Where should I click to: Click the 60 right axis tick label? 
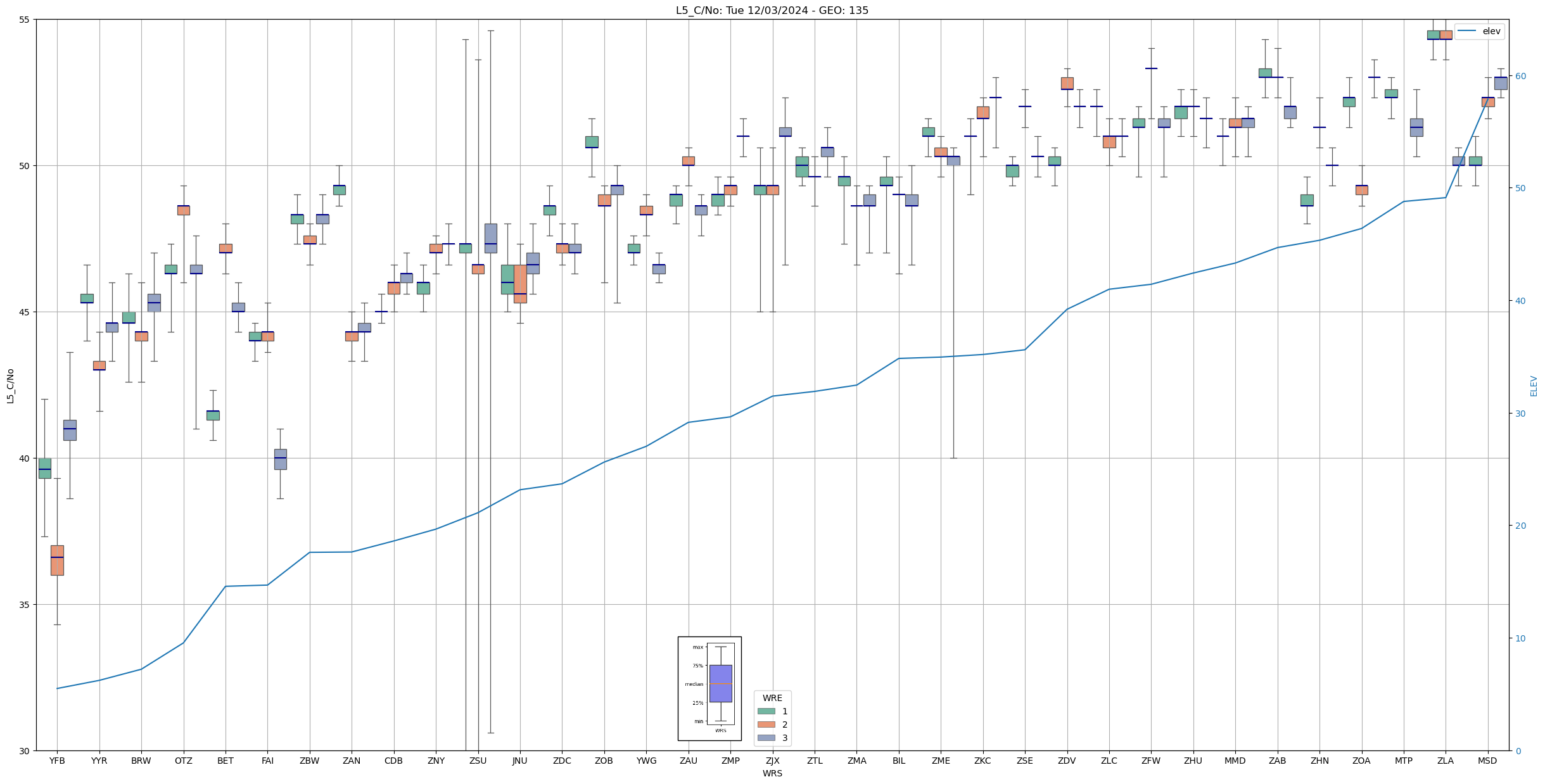tap(1520, 76)
